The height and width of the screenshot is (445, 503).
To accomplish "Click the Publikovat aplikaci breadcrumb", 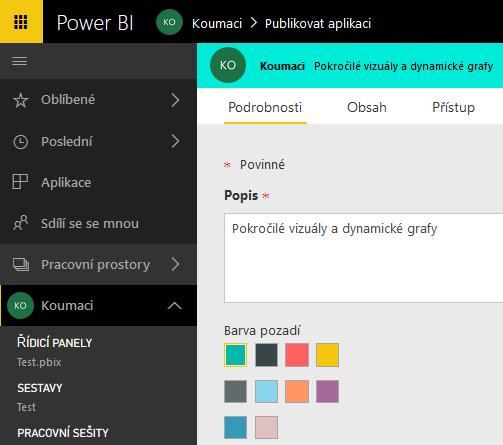I will [318, 23].
